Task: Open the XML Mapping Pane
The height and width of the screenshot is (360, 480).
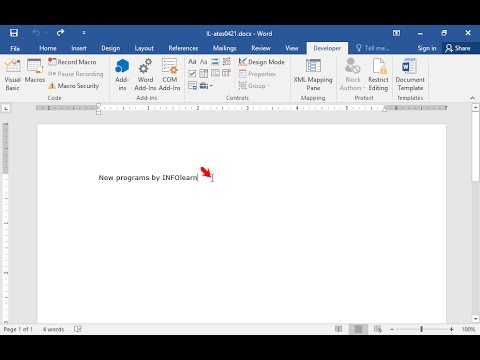Action: [313, 75]
